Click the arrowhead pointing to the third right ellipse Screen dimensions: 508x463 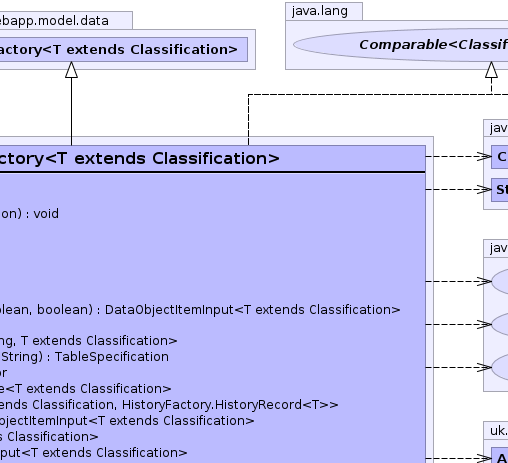[x=484, y=367]
